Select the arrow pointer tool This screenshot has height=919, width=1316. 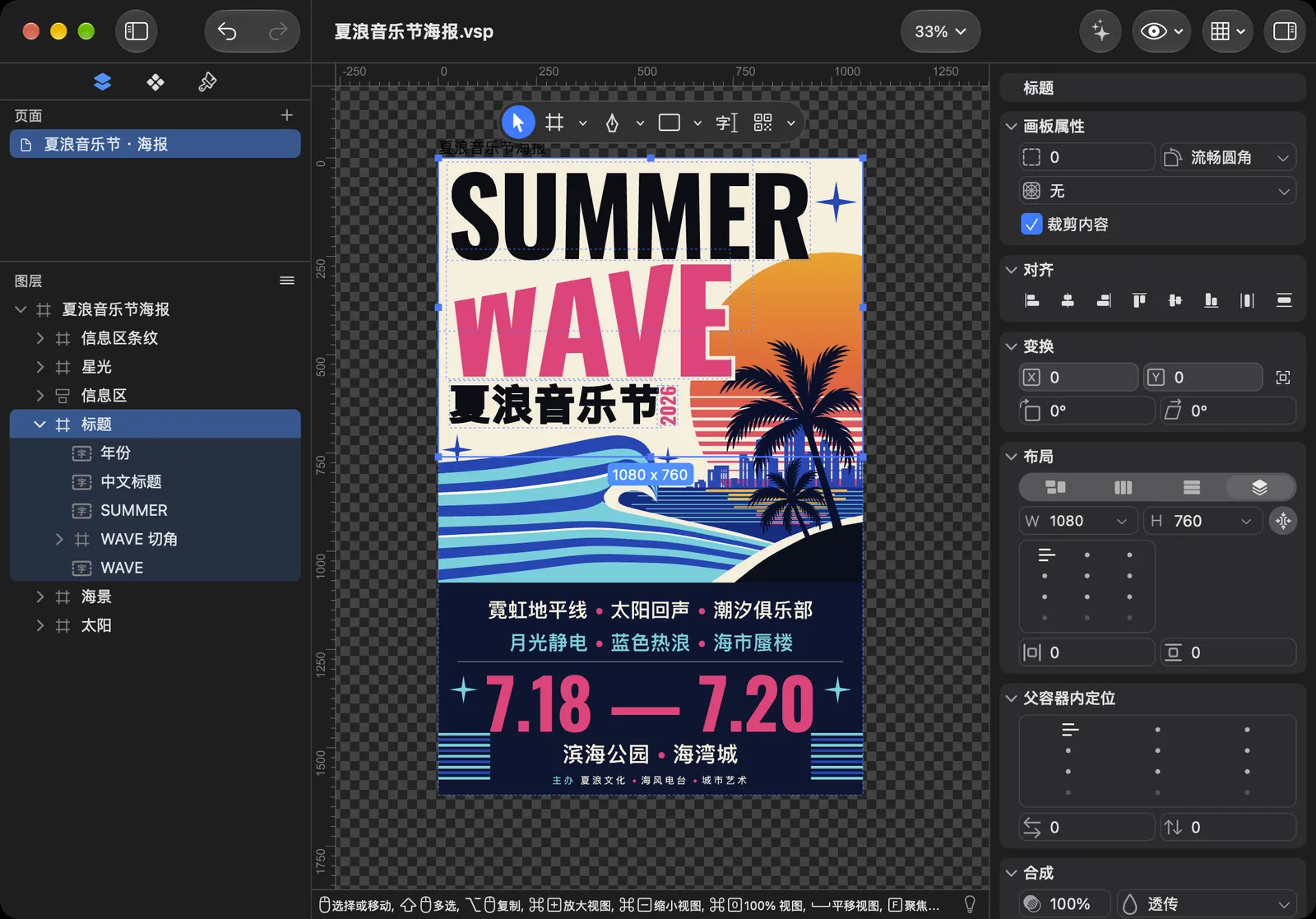518,123
